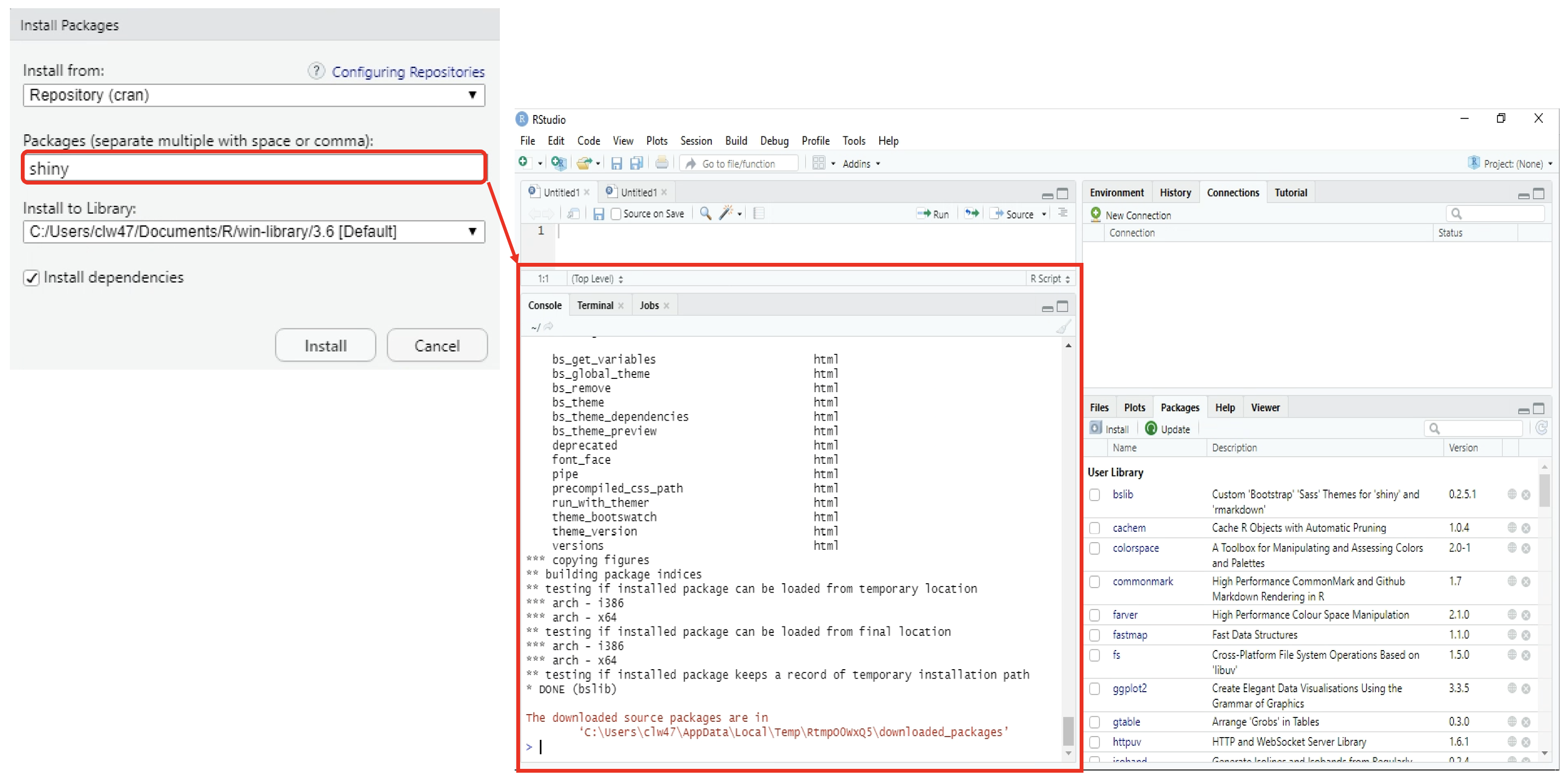Check the ggplot2 package checkbox

click(1094, 689)
